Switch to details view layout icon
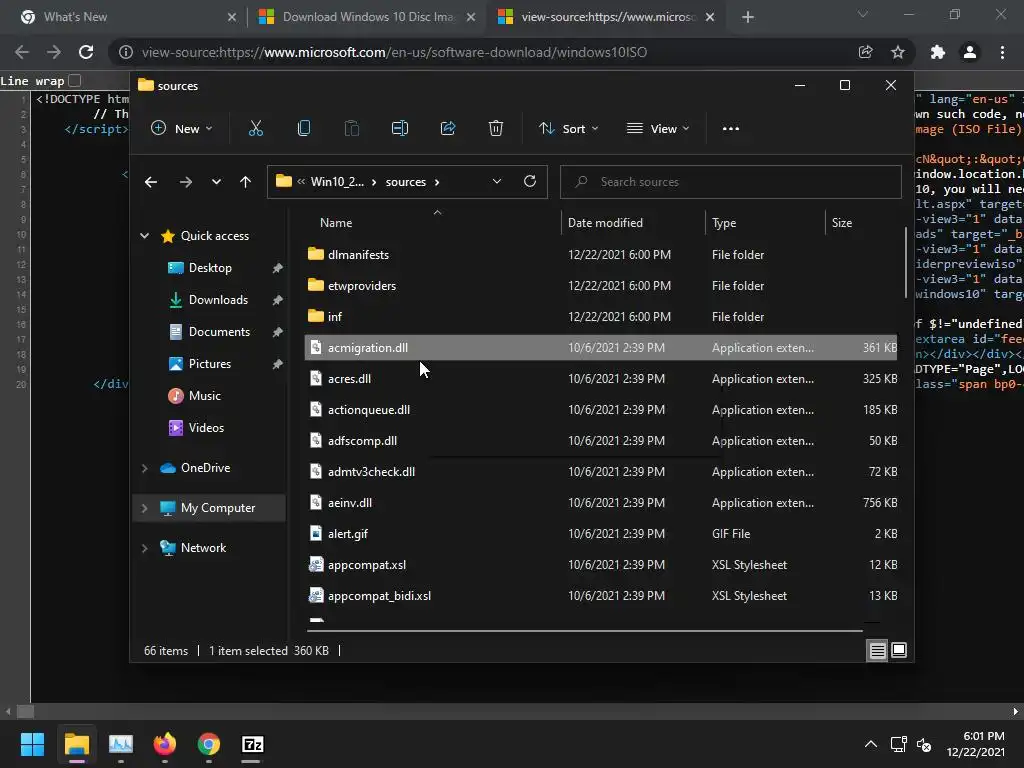 click(878, 650)
